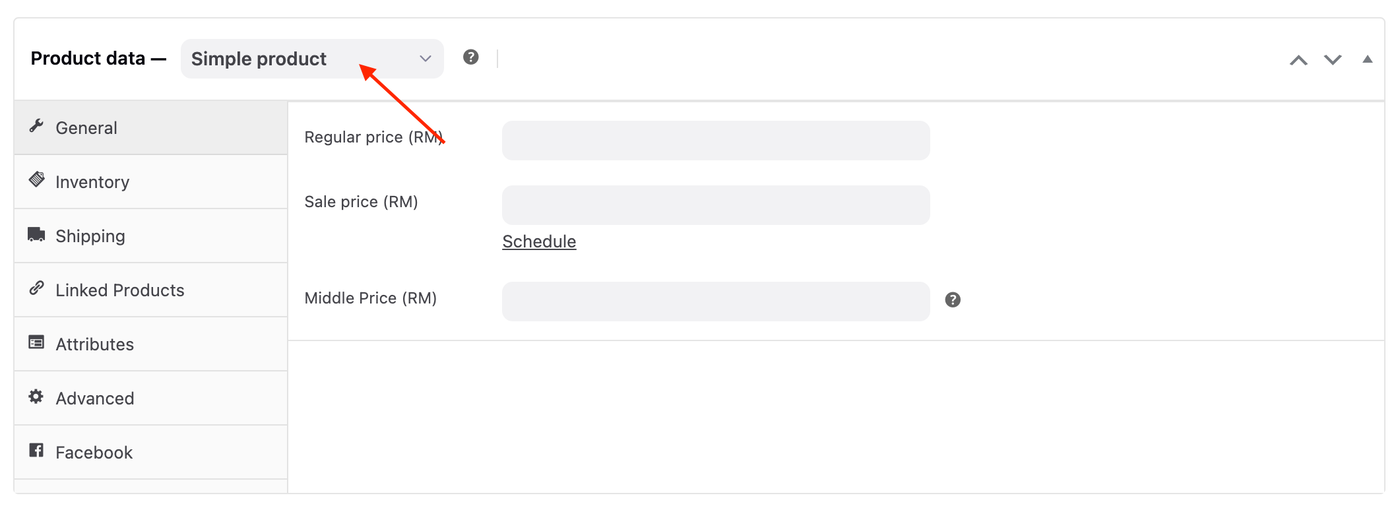
Task: Click the Middle Price input field
Action: pos(715,301)
